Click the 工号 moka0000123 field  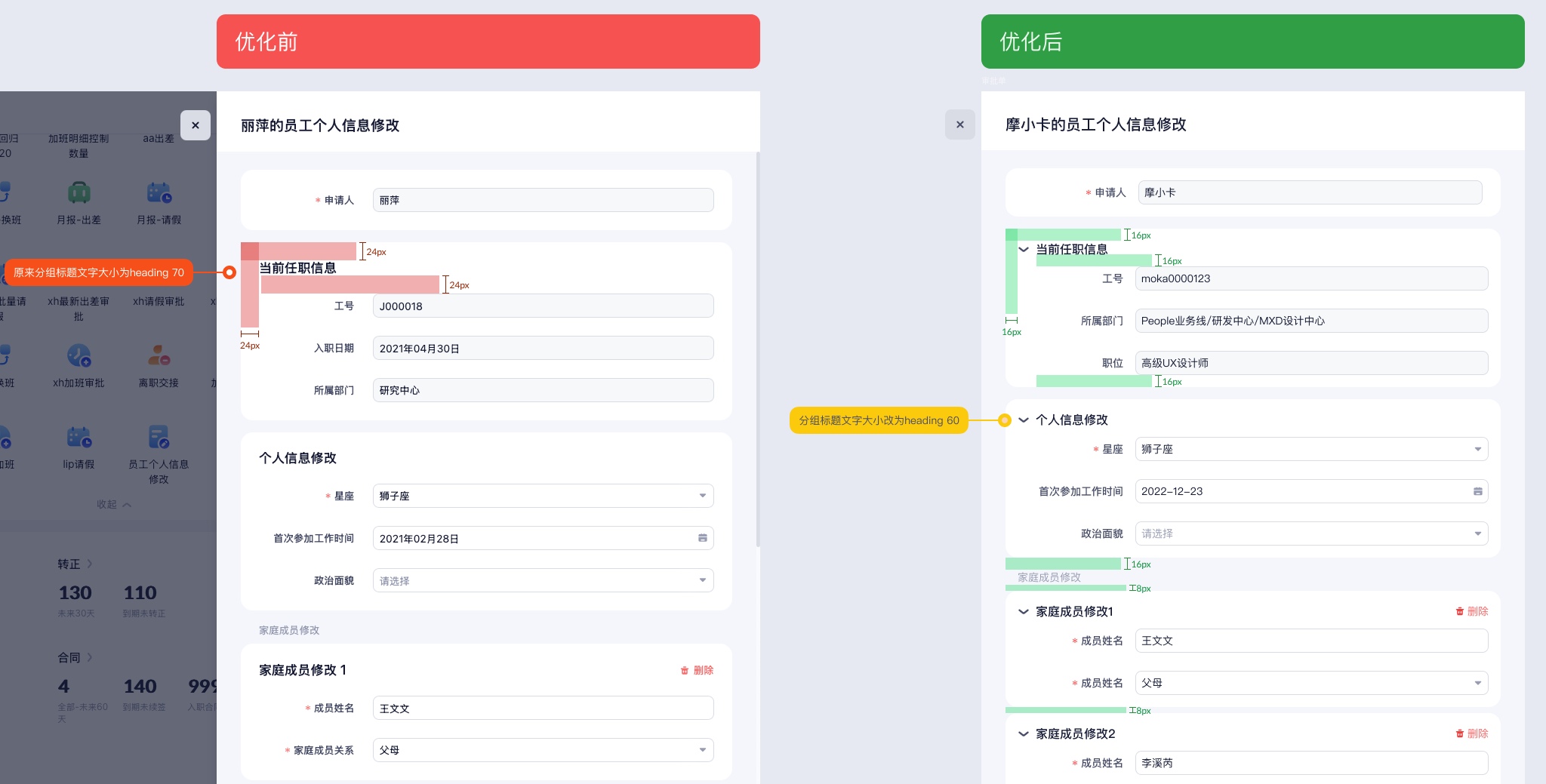point(1312,278)
